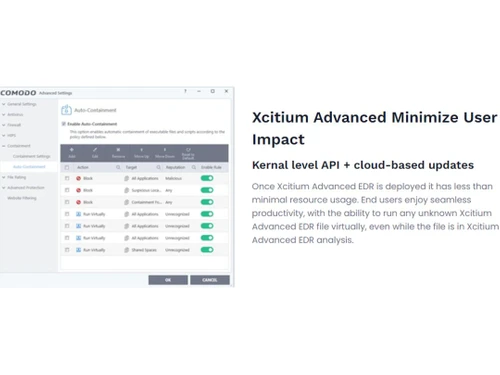Click the red Block icon in the Malicious row

[x=78, y=178]
